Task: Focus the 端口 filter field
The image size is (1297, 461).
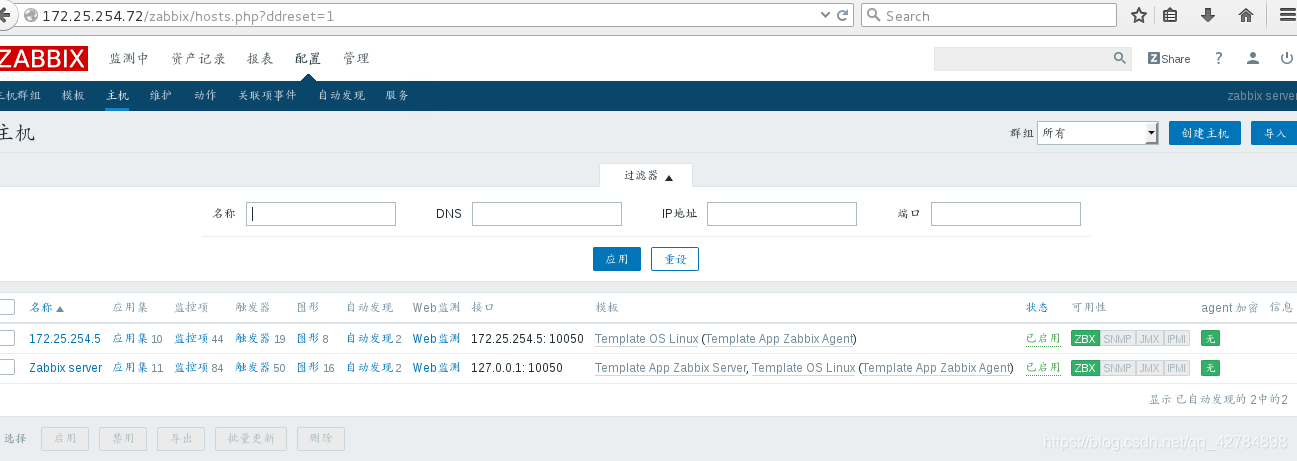Action: [x=1006, y=214]
